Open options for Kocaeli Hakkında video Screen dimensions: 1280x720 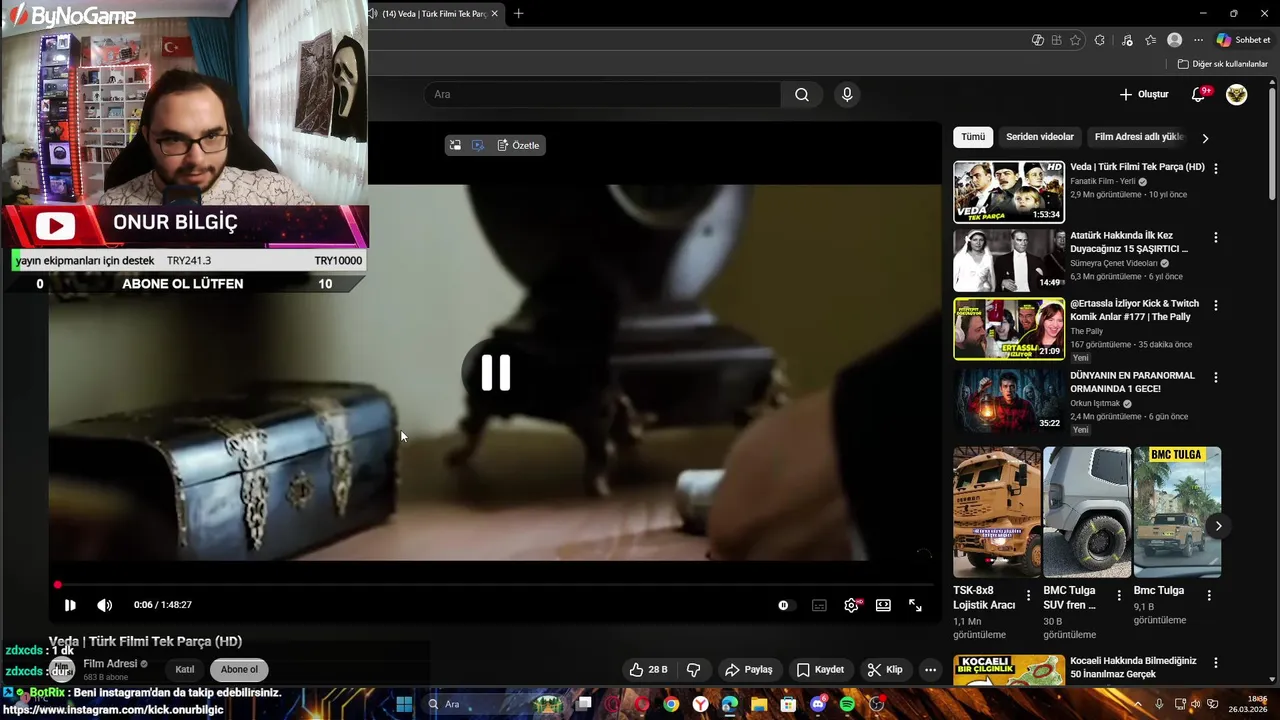(x=1216, y=662)
